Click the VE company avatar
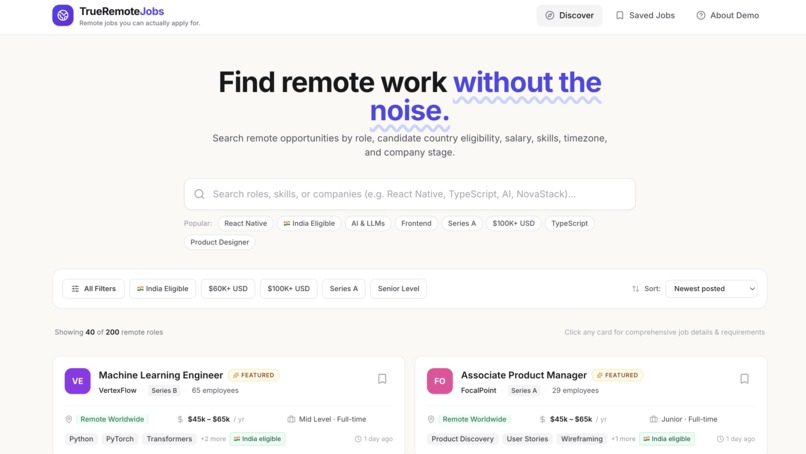 pos(78,381)
